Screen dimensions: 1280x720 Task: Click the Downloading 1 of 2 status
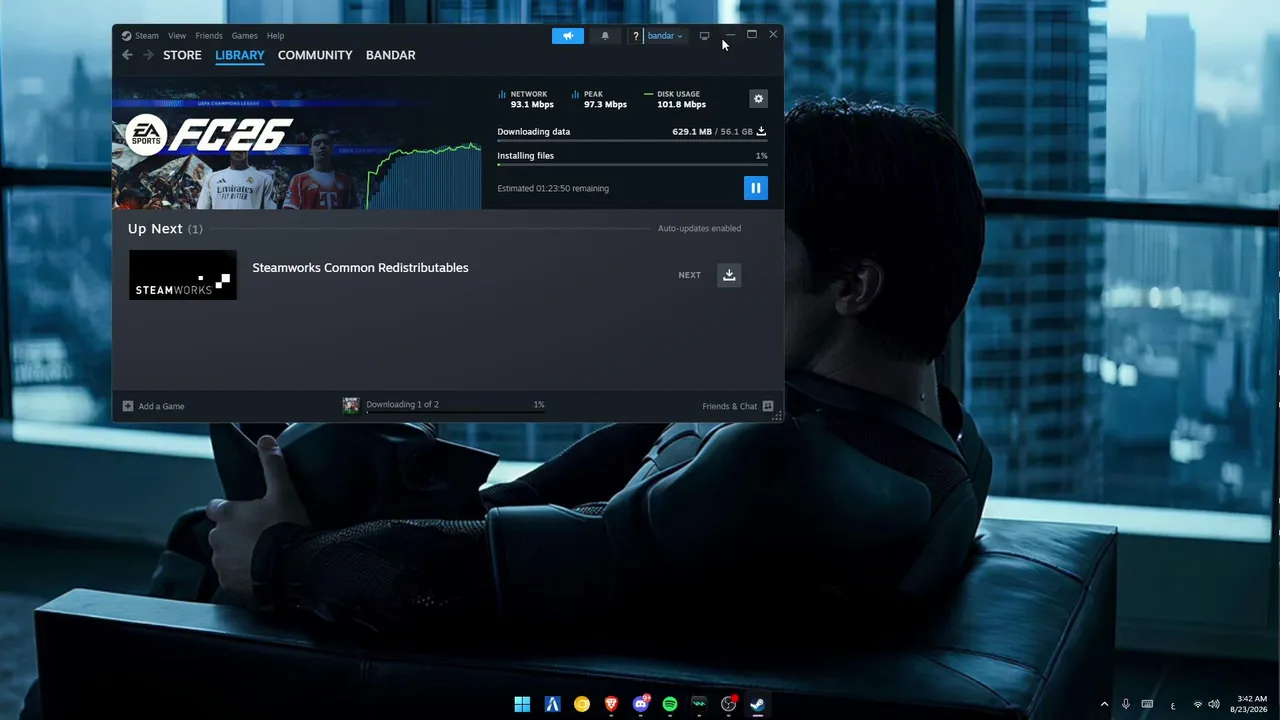(403, 405)
